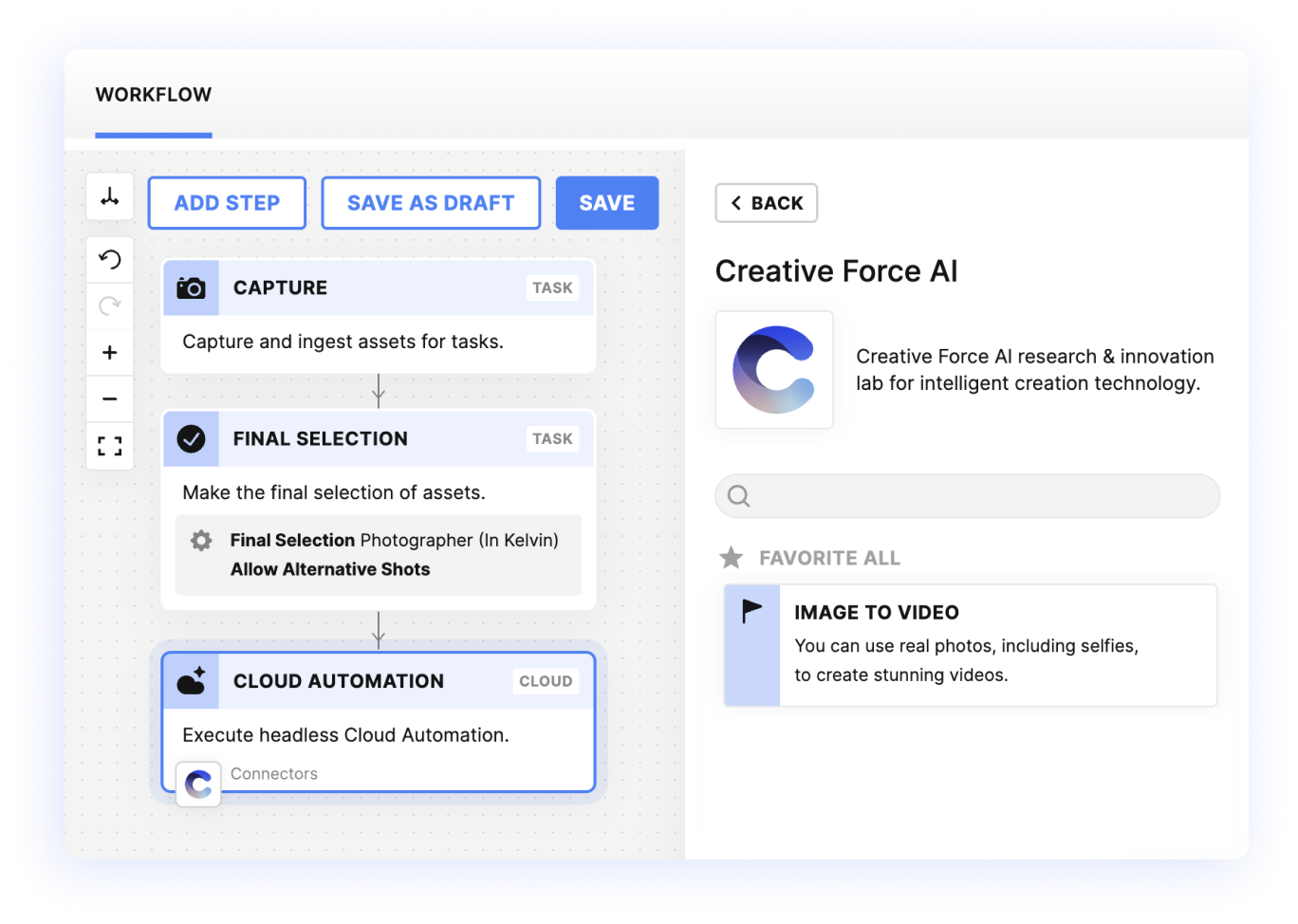
Task: Flag Image to Video as favorite
Action: (749, 611)
